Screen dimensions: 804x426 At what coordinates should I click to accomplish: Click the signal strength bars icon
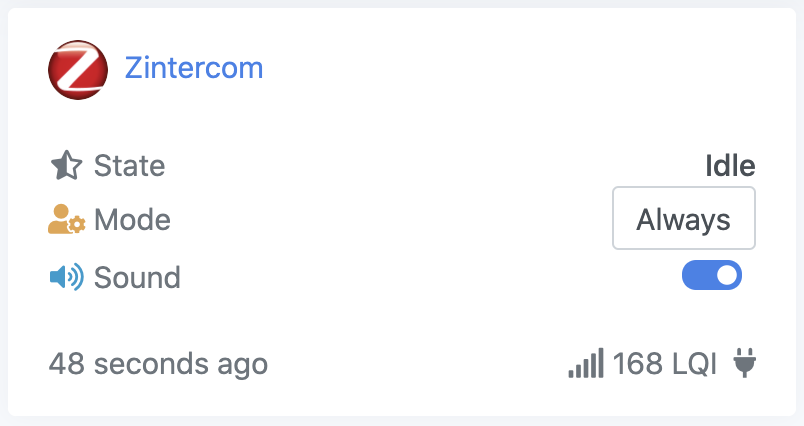pos(586,363)
